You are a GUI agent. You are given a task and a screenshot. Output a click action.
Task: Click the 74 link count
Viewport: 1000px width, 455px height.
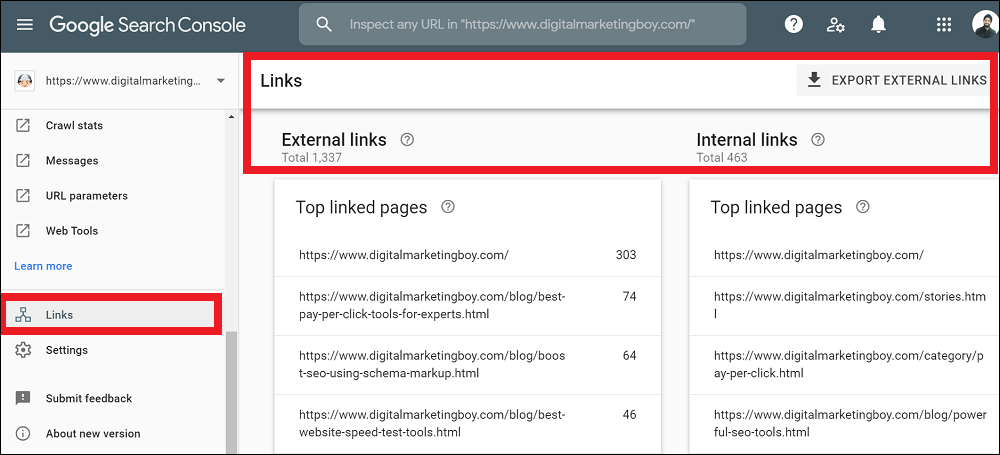[x=629, y=297]
